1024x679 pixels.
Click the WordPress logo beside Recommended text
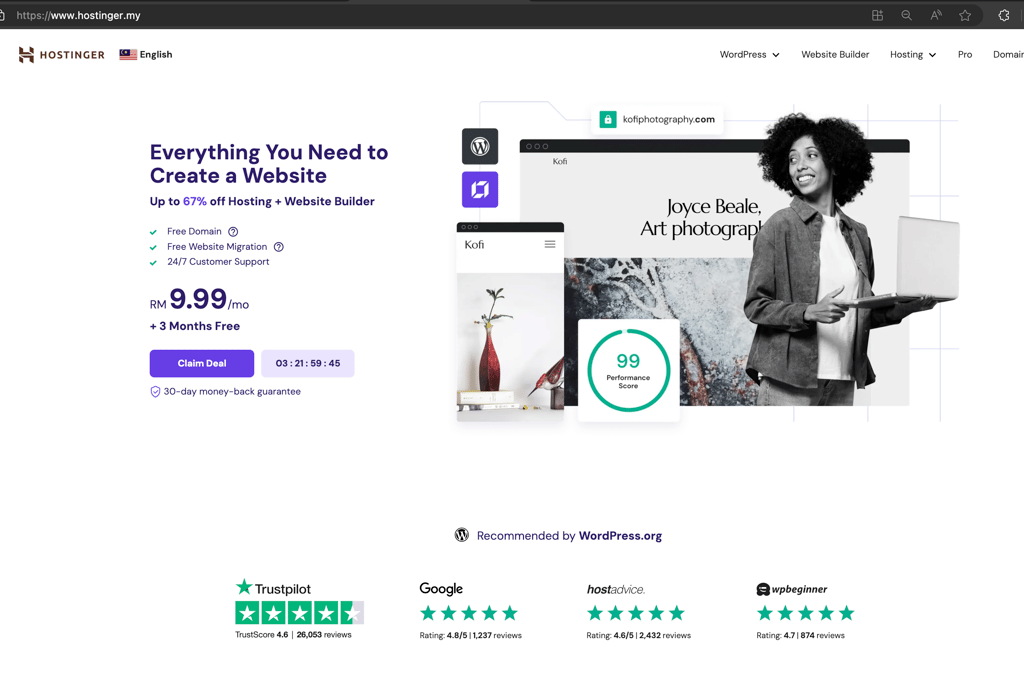[462, 535]
